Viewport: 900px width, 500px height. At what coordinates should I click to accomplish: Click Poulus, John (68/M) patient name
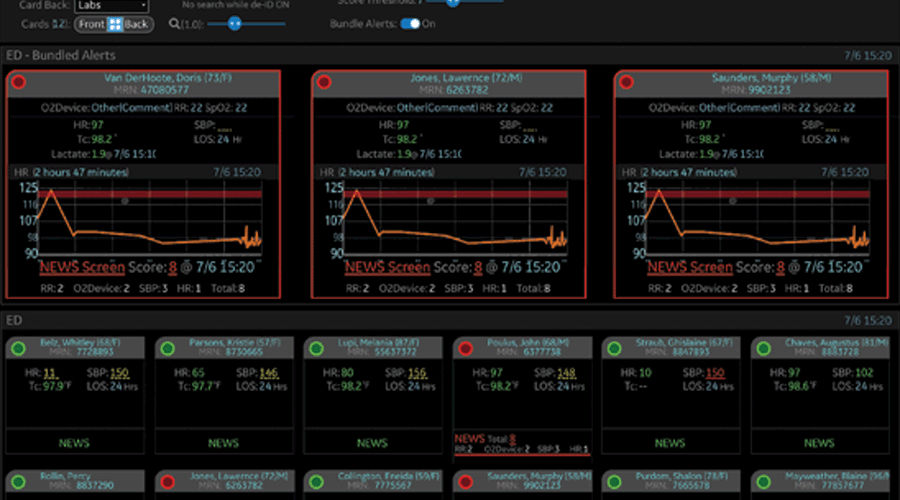[x=528, y=343]
